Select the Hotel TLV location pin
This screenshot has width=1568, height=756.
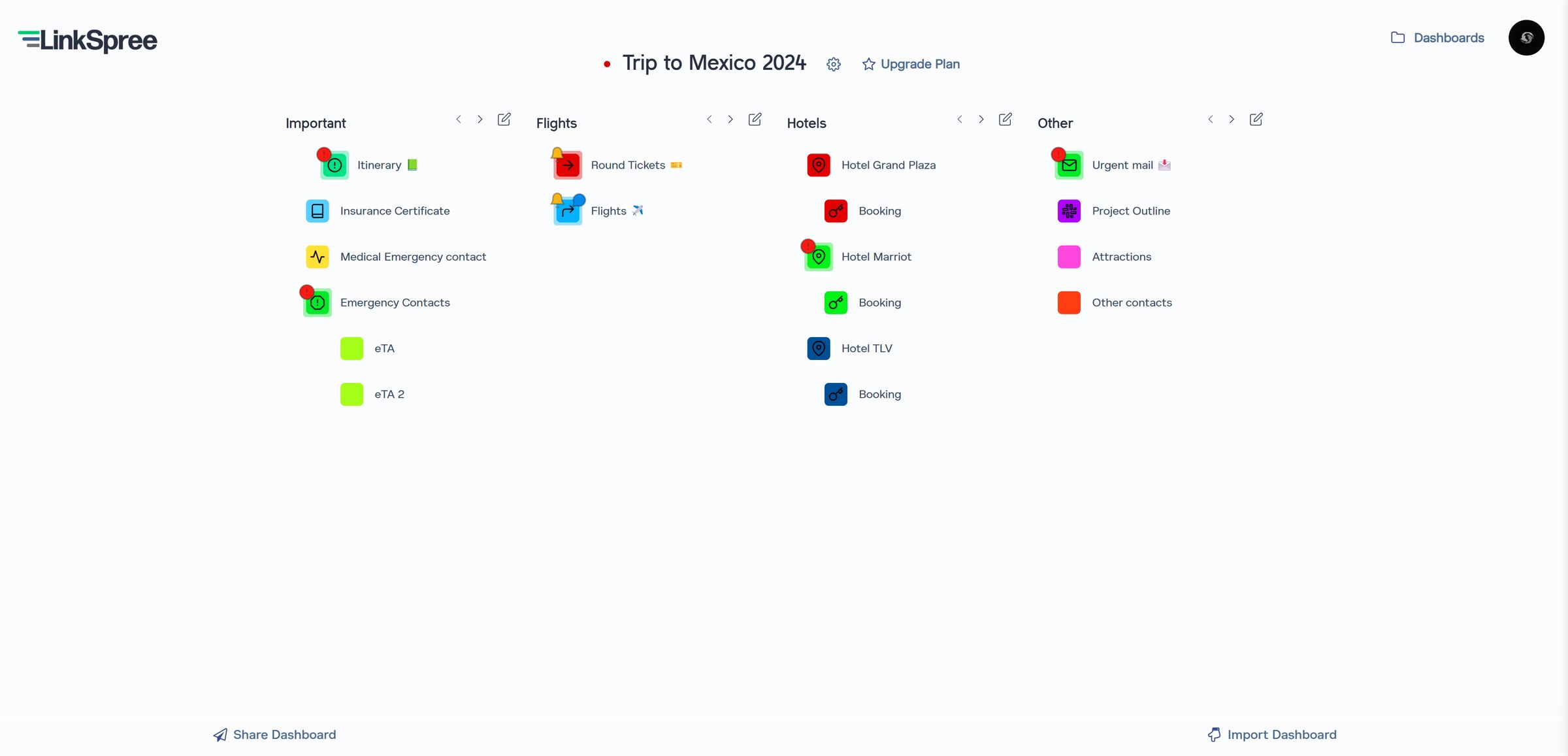[819, 348]
